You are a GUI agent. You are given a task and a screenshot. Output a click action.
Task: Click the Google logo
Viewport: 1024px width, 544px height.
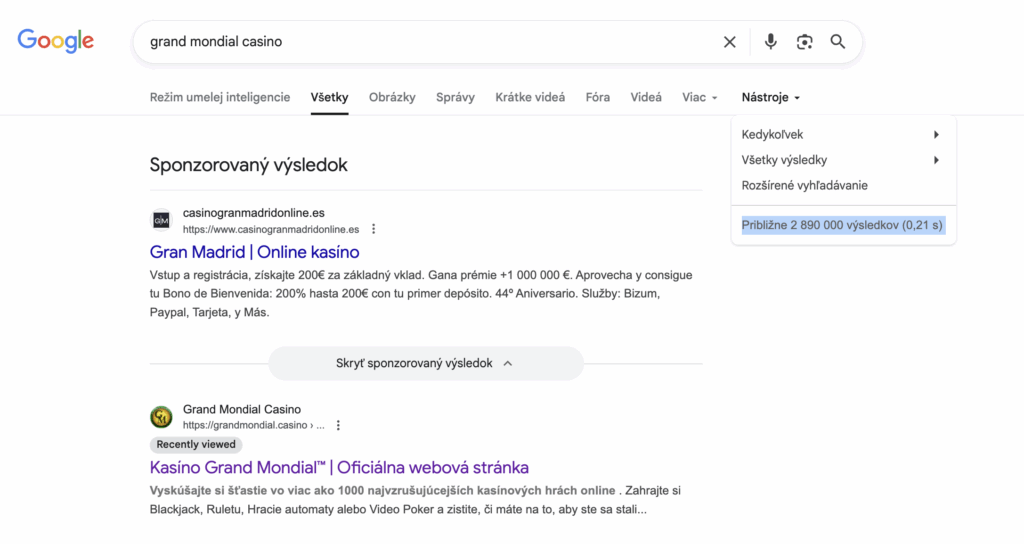tap(56, 41)
